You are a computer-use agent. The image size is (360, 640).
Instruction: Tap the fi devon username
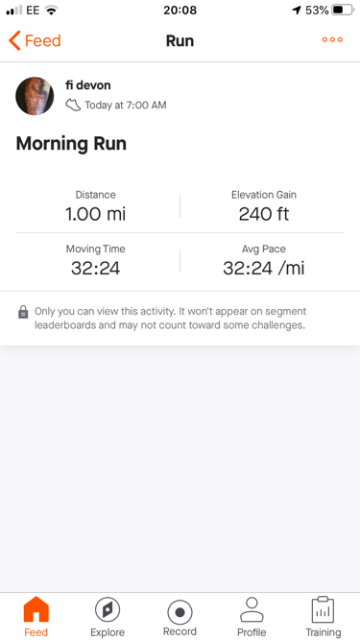point(88,85)
